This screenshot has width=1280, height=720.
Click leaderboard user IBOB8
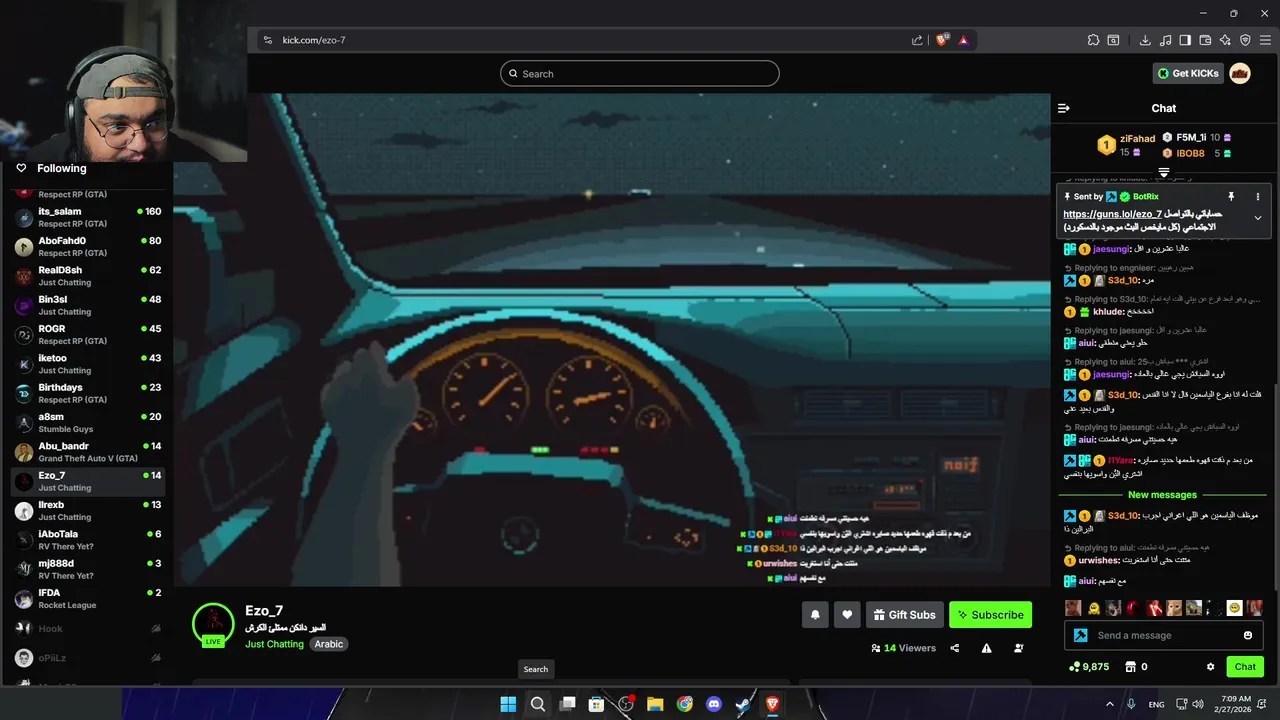pyautogui.click(x=1190, y=153)
